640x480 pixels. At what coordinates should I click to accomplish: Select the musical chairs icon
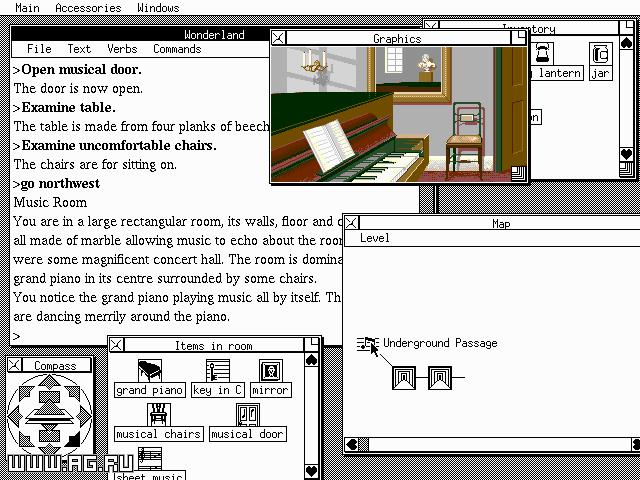pyautogui.click(x=158, y=414)
